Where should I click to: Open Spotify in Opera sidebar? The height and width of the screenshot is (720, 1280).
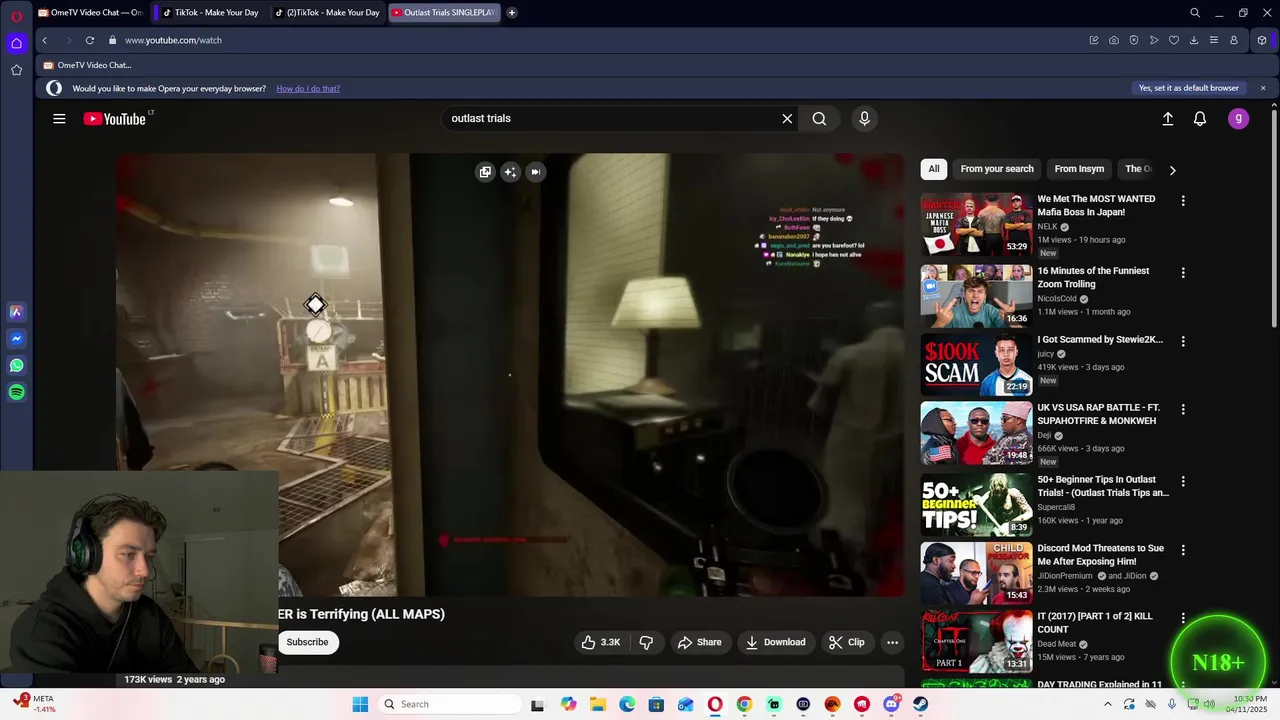pos(16,393)
